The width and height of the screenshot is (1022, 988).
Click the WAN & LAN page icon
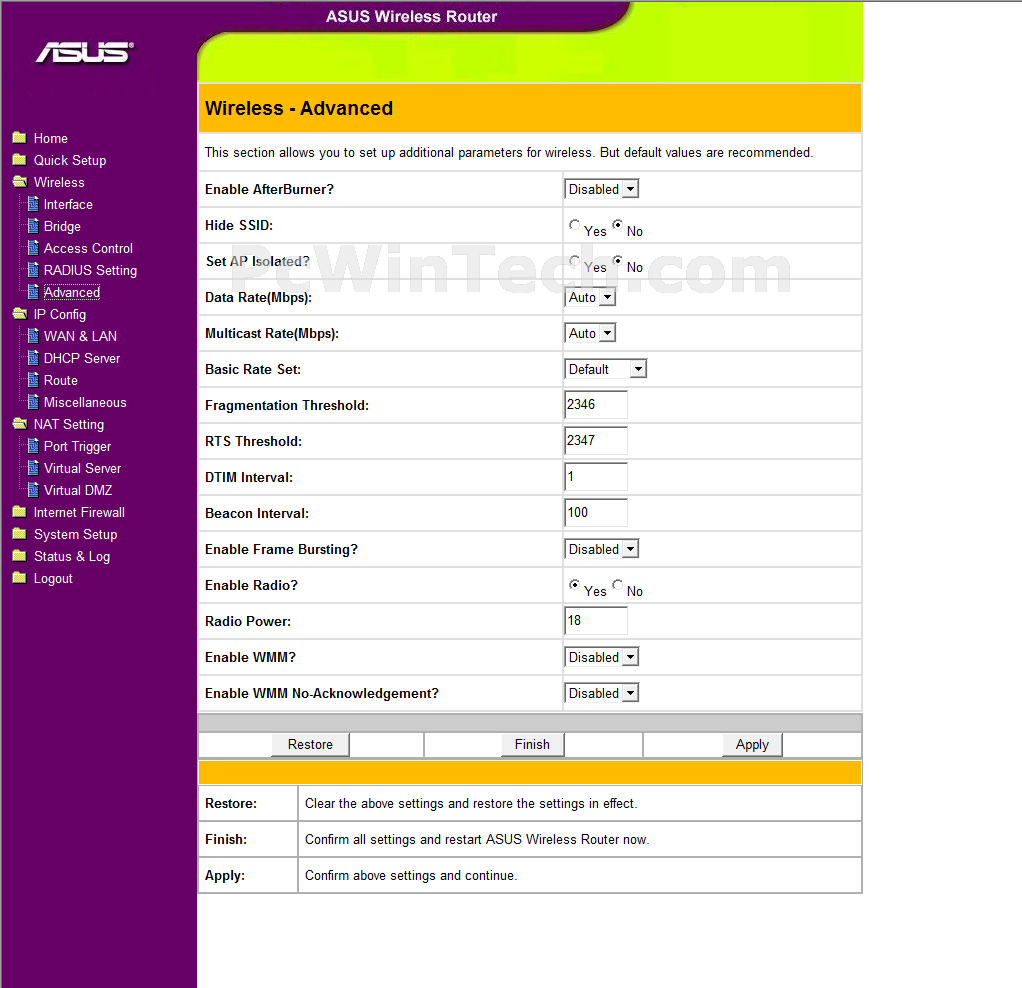(x=33, y=336)
